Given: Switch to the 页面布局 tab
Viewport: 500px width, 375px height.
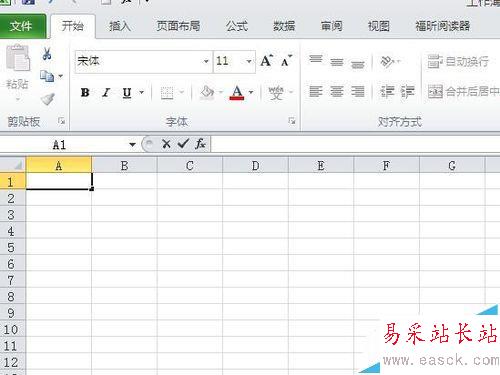Looking at the screenshot, I should tap(179, 26).
